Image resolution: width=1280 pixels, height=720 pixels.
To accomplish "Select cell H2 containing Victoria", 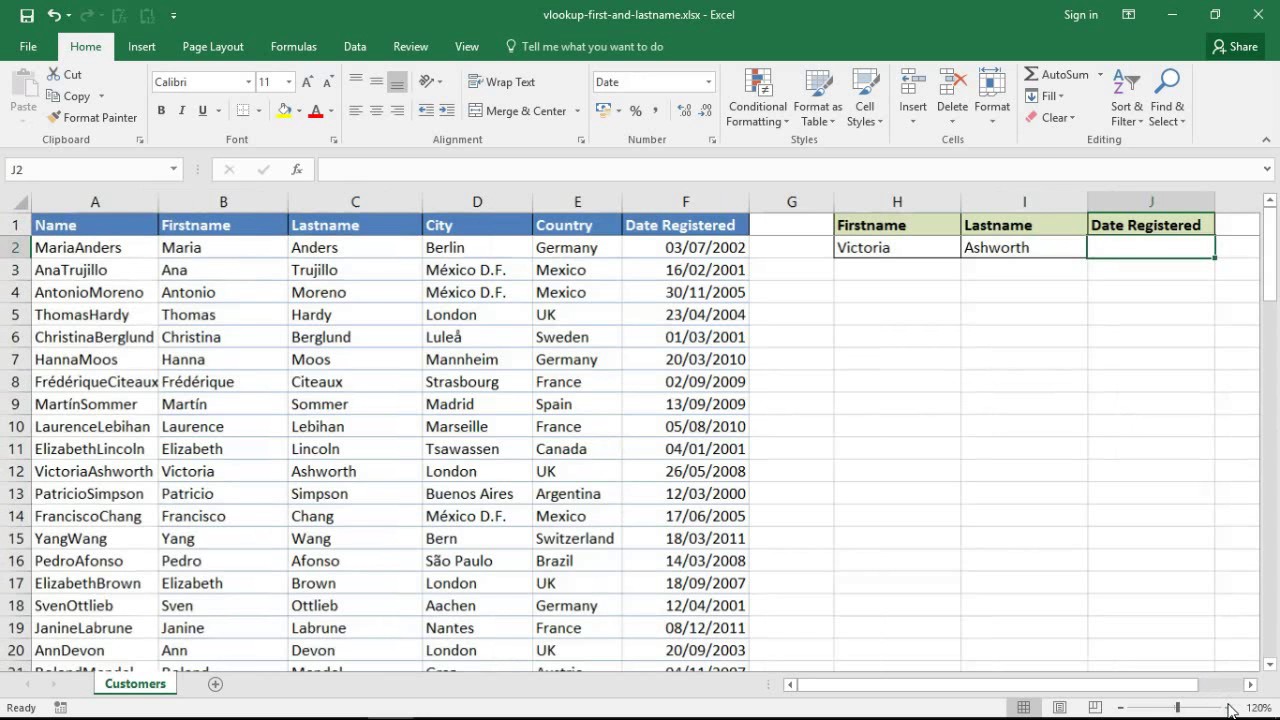I will click(x=896, y=248).
